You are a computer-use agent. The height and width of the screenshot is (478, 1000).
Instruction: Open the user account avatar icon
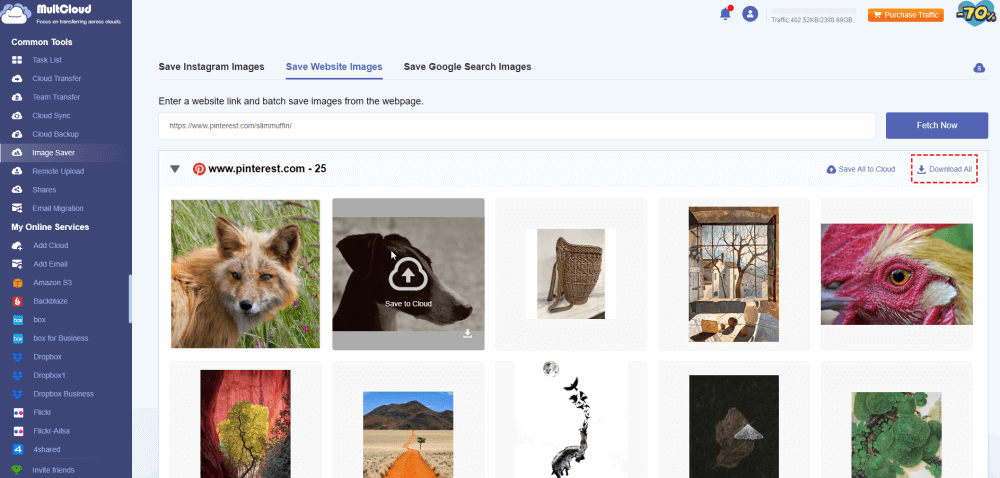click(750, 14)
